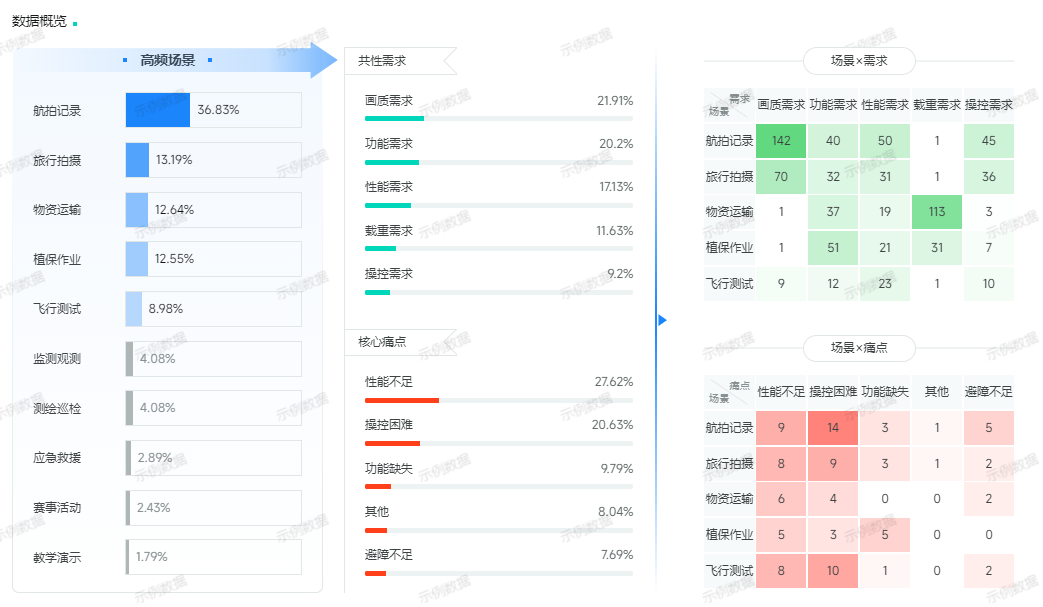Click the 性能不足 27.62% red bar
The image size is (1043, 607).
401,400
